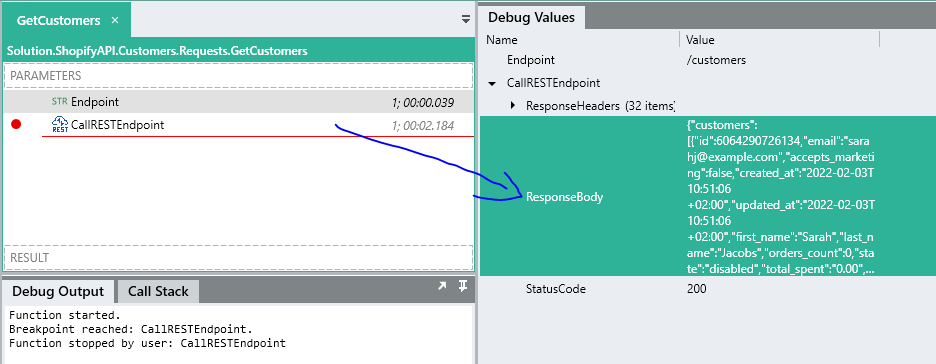Select the Debug Values tab
The height and width of the screenshot is (364, 936).
531,17
